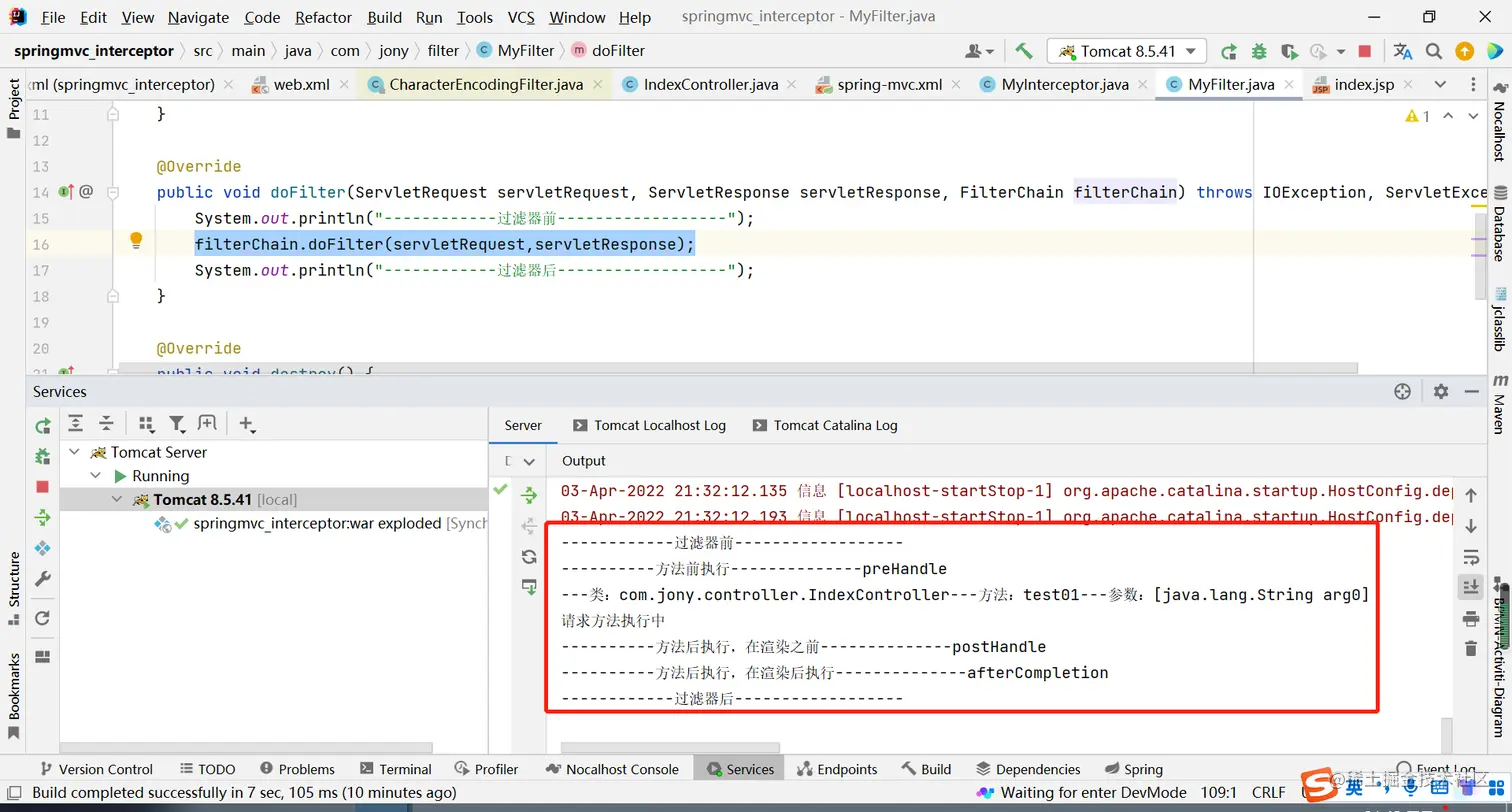Show hidden editor tabs chevron

point(1440,85)
